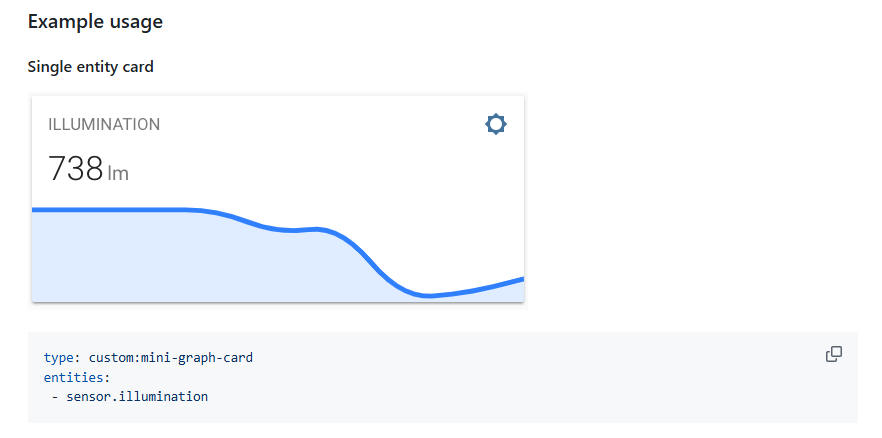The height and width of the screenshot is (438, 882).
Task: Click the lm unit label
Action: (x=118, y=173)
